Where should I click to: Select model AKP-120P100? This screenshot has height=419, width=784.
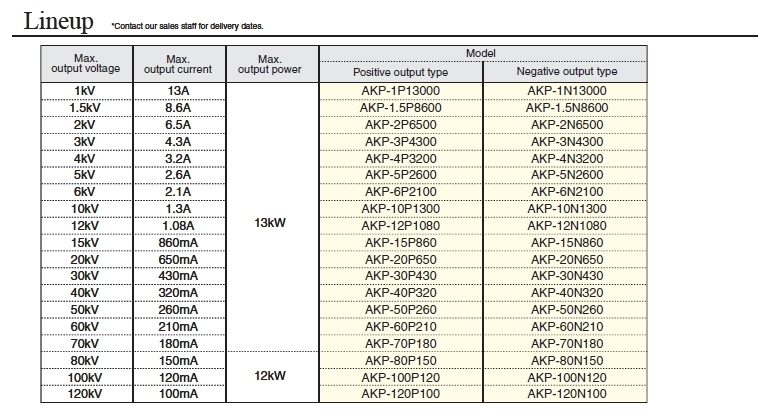click(400, 394)
